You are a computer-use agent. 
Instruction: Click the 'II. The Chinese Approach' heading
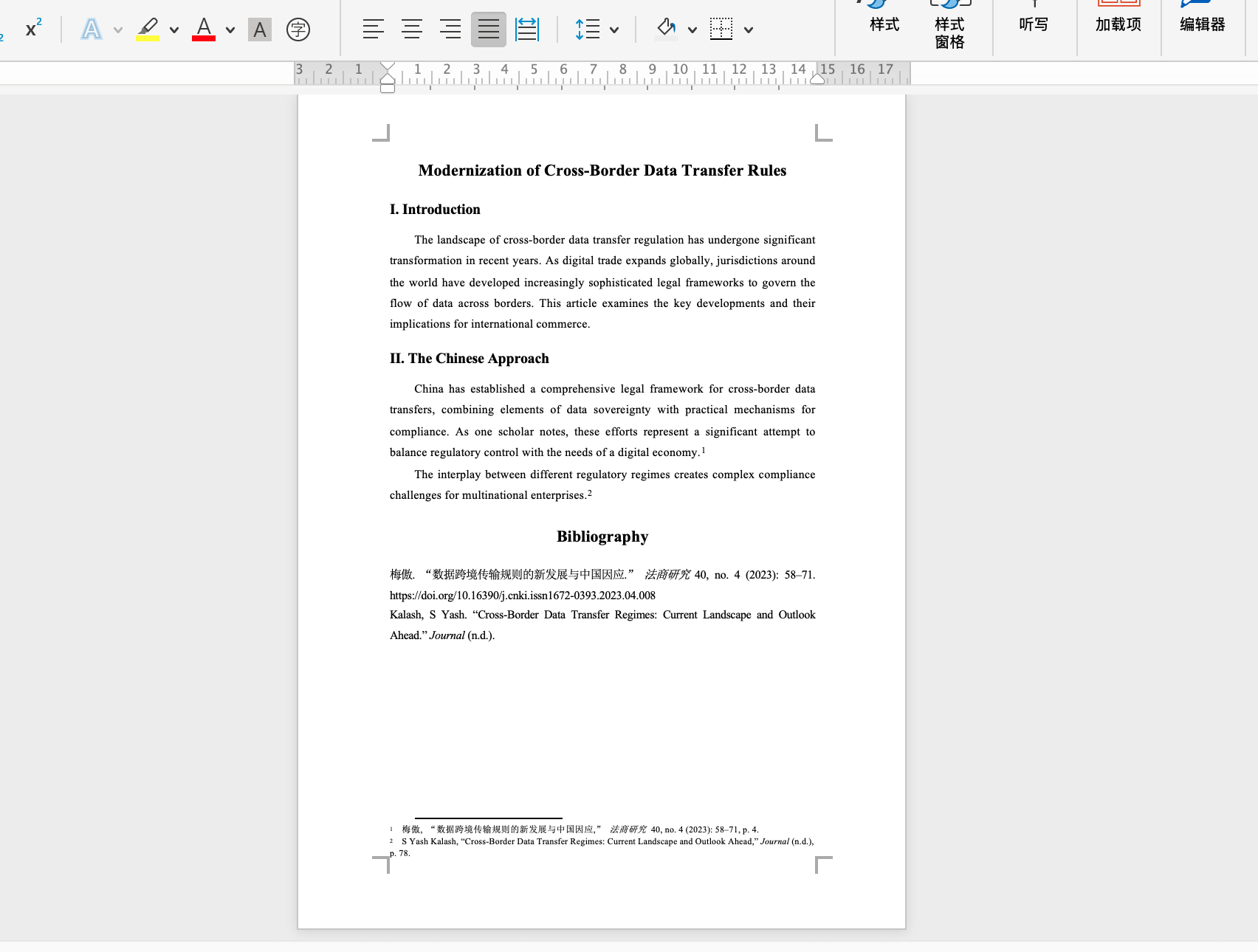[x=470, y=359]
